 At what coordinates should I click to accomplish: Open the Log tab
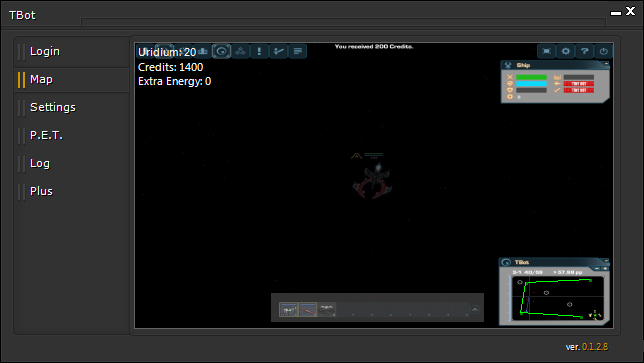click(40, 163)
